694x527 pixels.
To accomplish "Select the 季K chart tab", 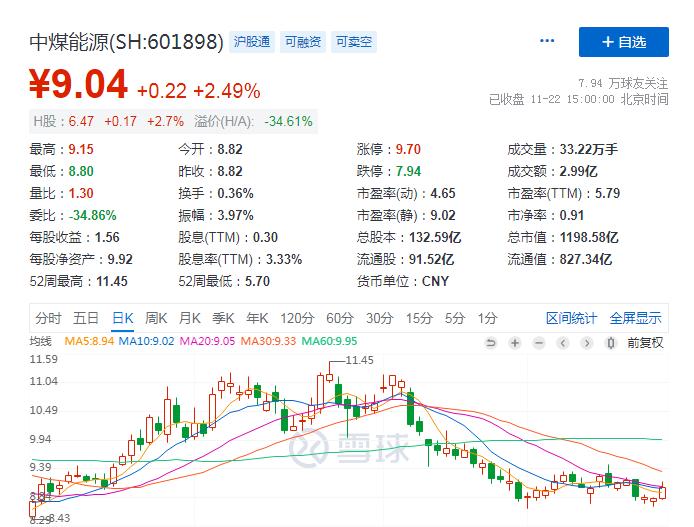I will pyautogui.click(x=223, y=318).
